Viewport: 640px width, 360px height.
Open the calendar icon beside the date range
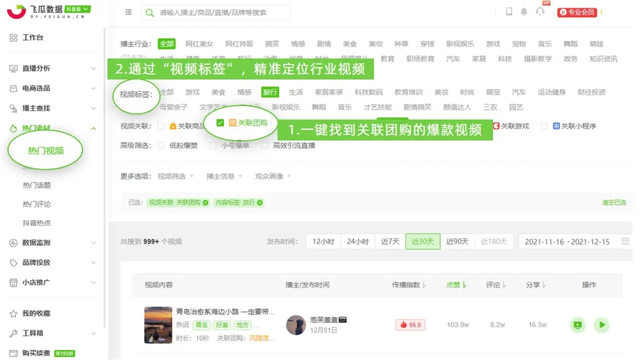click(x=625, y=241)
